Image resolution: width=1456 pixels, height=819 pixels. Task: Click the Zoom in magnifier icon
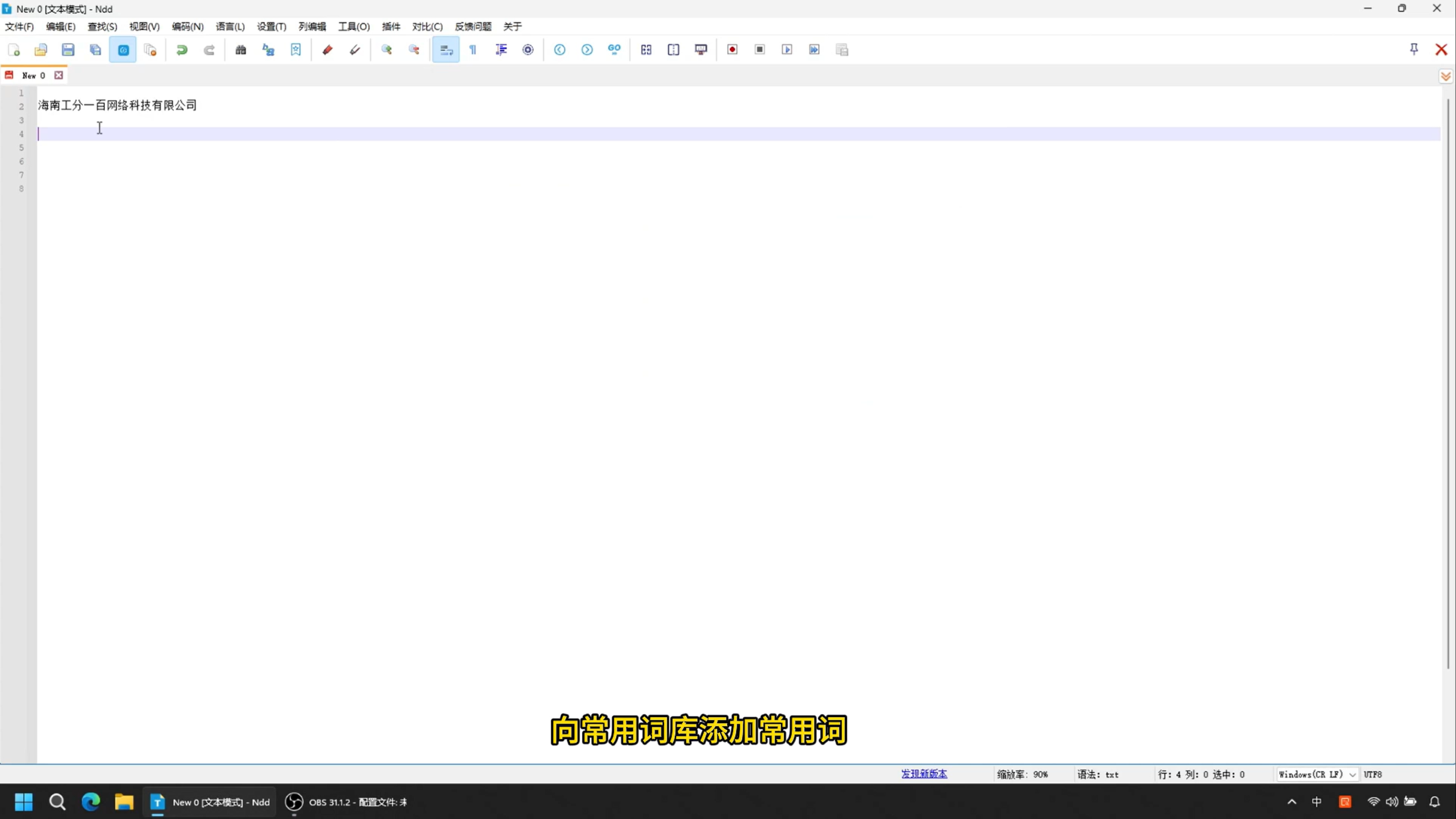coord(386,50)
